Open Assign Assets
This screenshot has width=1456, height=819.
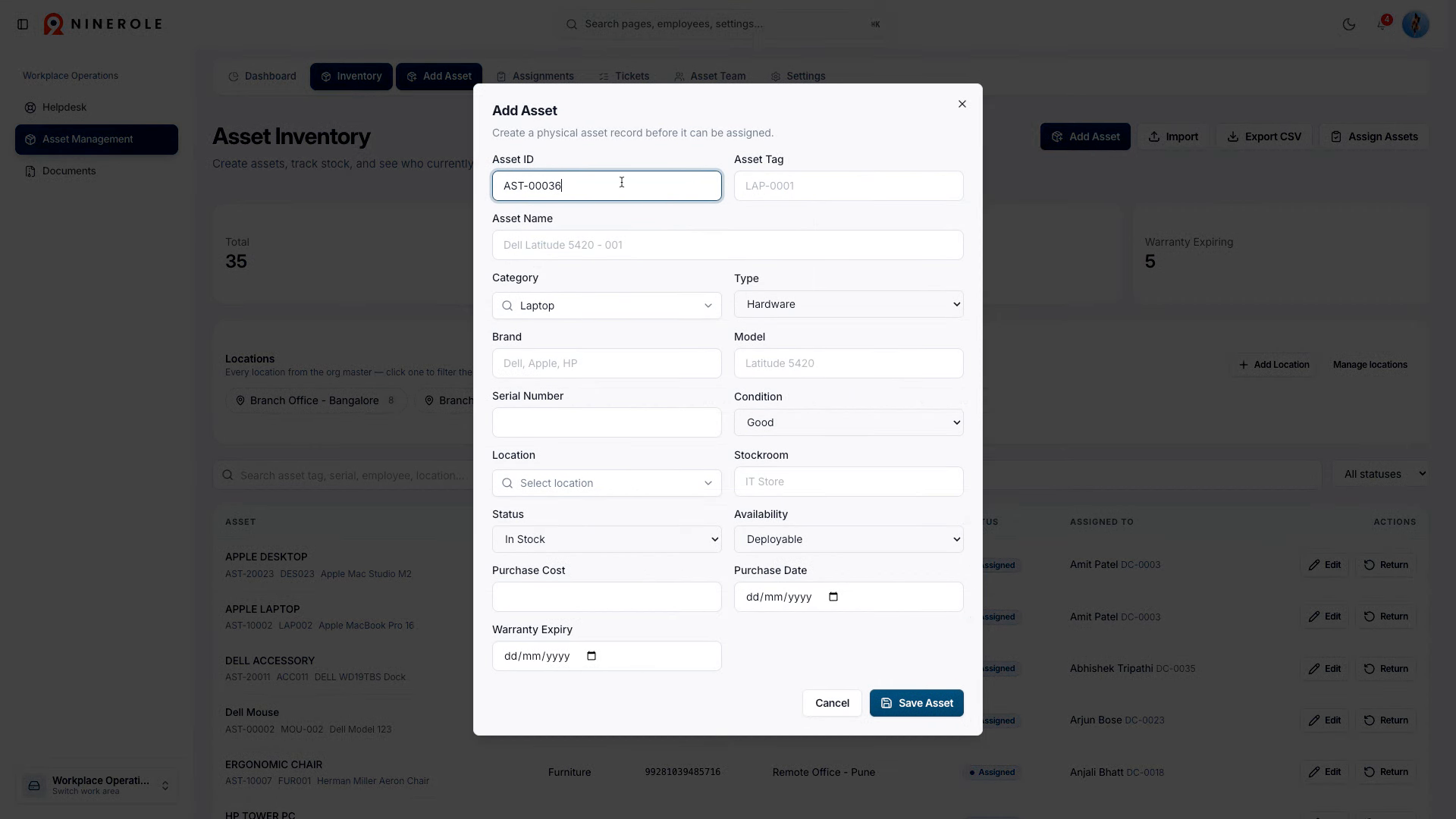(1374, 136)
